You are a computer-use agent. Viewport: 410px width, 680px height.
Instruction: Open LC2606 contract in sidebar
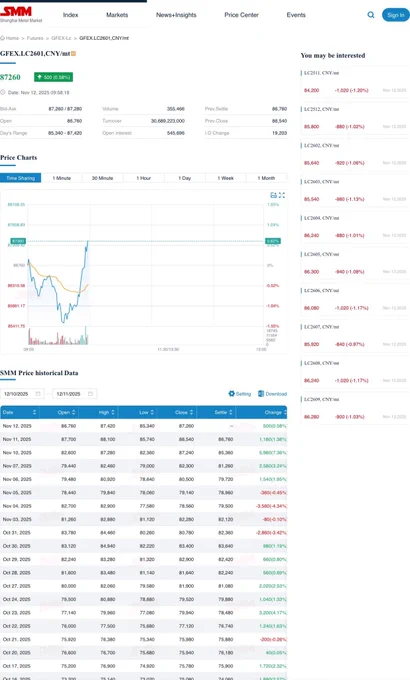tap(321, 291)
